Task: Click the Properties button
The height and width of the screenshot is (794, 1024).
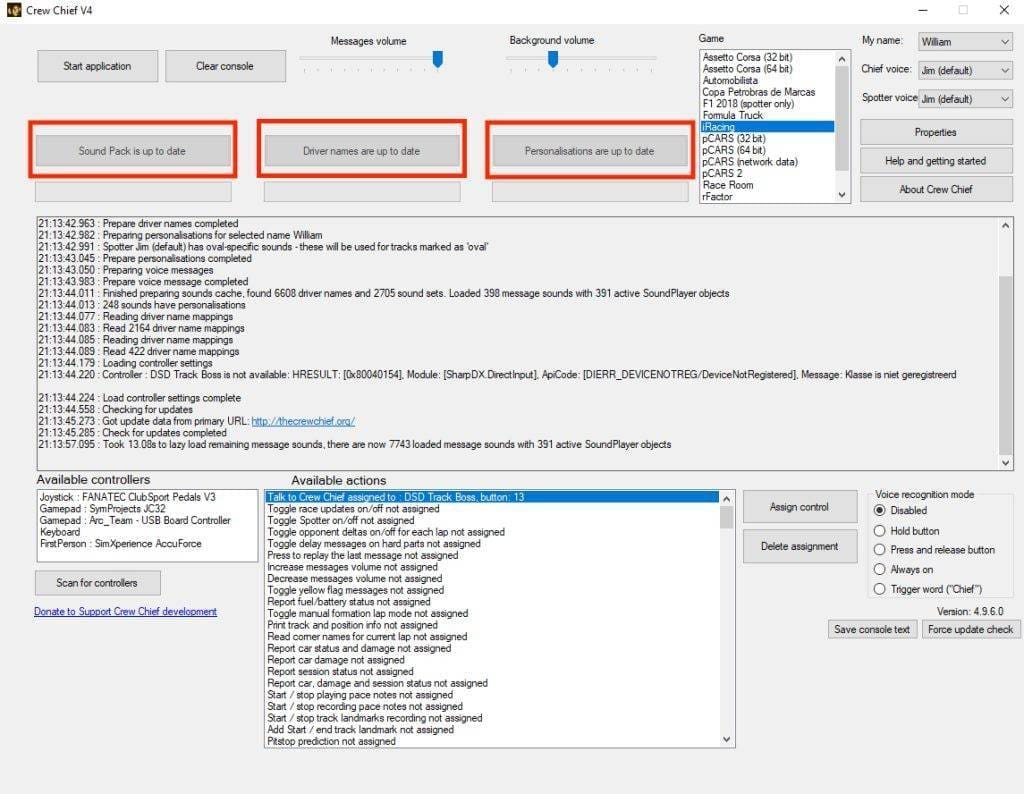Action: point(935,132)
